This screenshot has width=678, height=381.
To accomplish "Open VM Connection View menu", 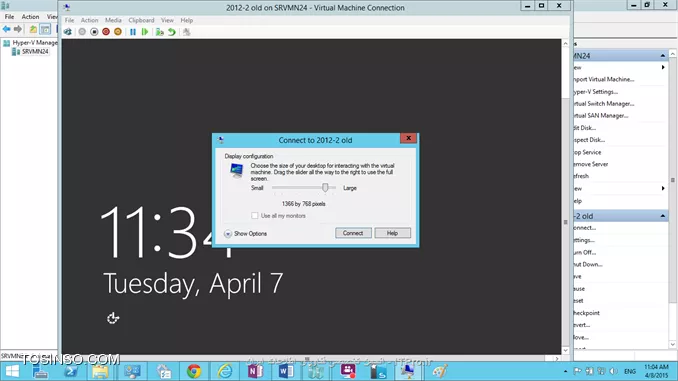I will 167,20.
